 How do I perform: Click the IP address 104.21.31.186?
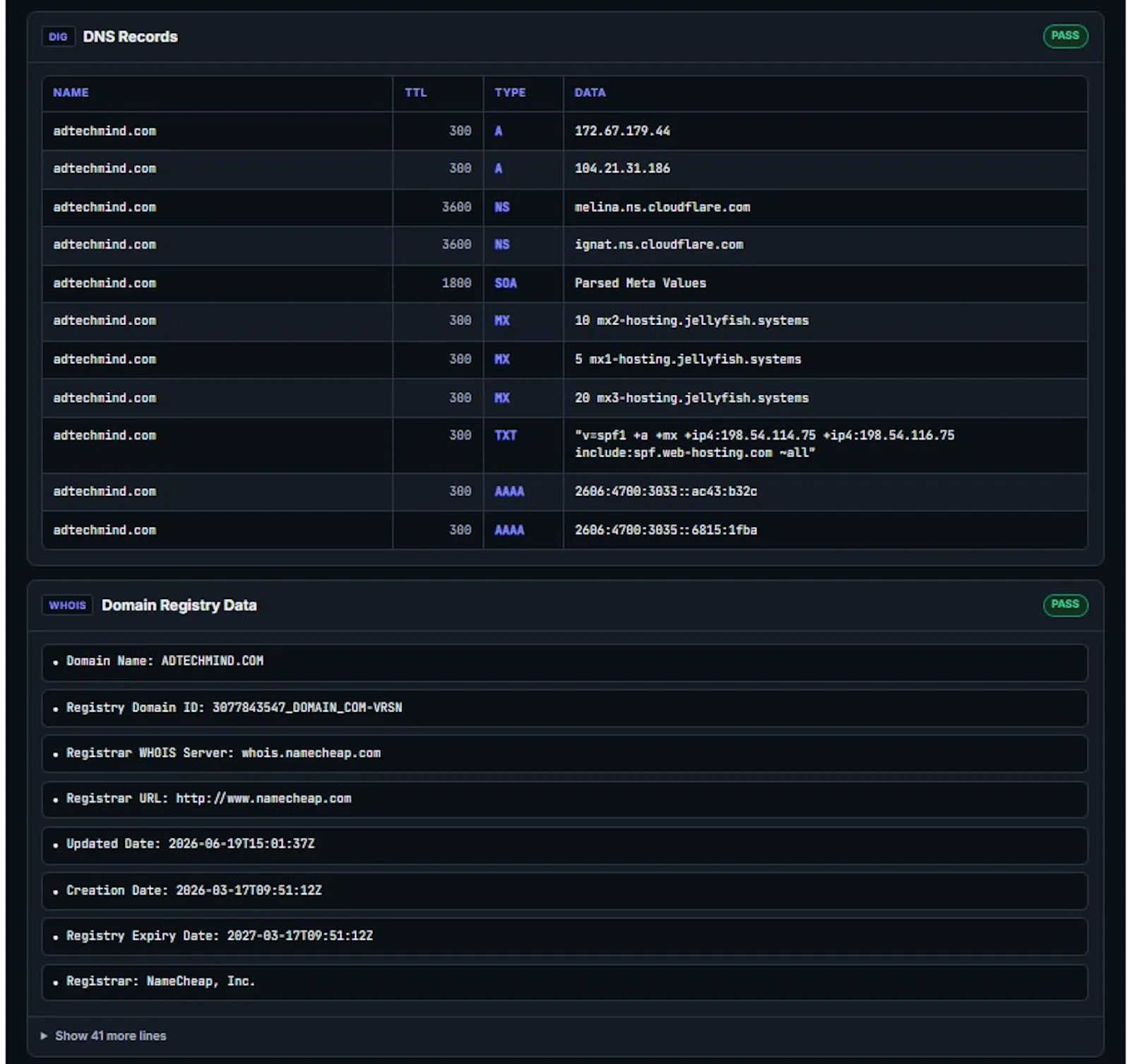[622, 168]
